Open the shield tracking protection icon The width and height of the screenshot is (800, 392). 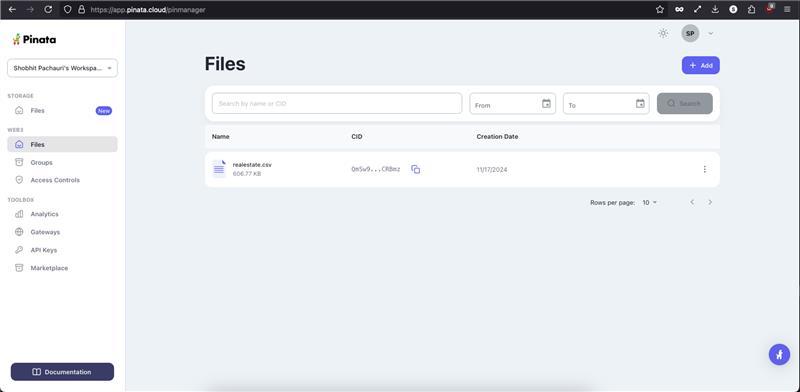[67, 9]
